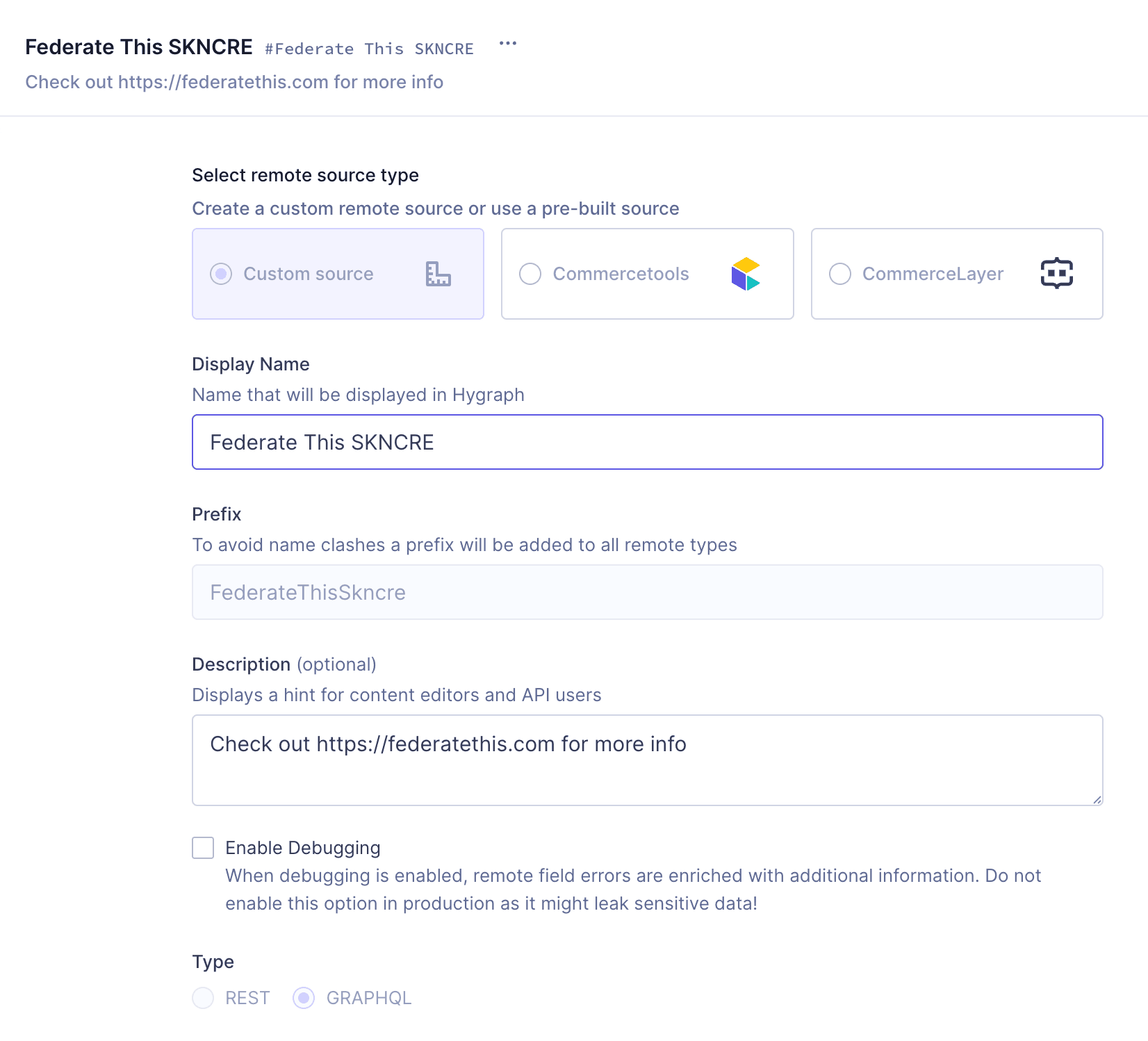
Task: Choose REST as the type
Action: 203,998
